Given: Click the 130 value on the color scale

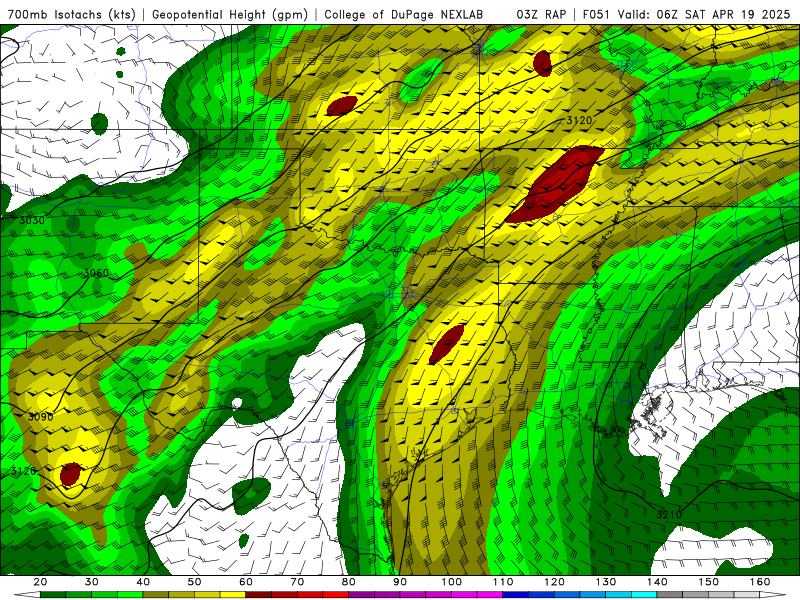Looking at the screenshot, I should coord(606,582).
